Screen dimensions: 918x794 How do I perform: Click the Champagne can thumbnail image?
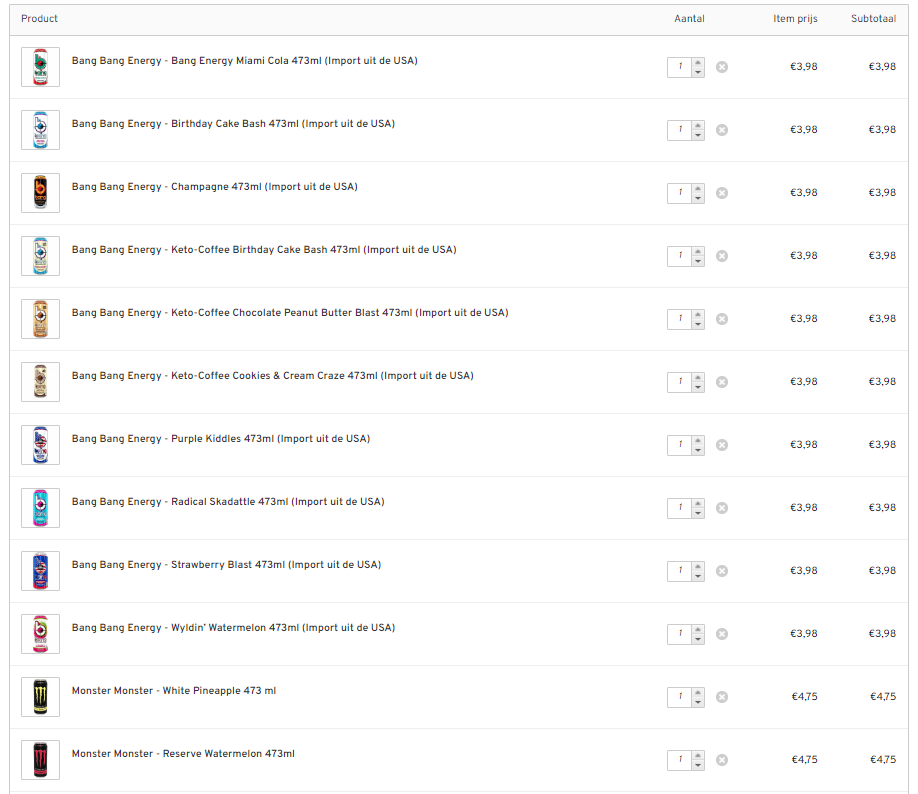[40, 193]
